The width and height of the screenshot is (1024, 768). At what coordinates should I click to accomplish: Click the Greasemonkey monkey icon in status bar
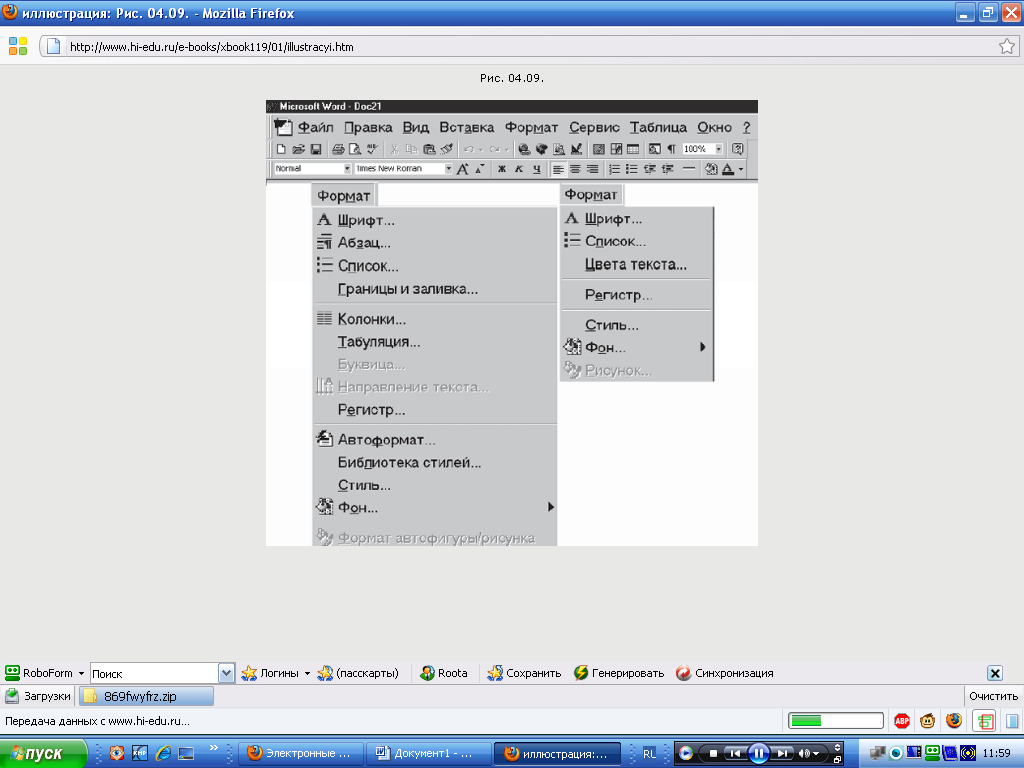click(927, 721)
